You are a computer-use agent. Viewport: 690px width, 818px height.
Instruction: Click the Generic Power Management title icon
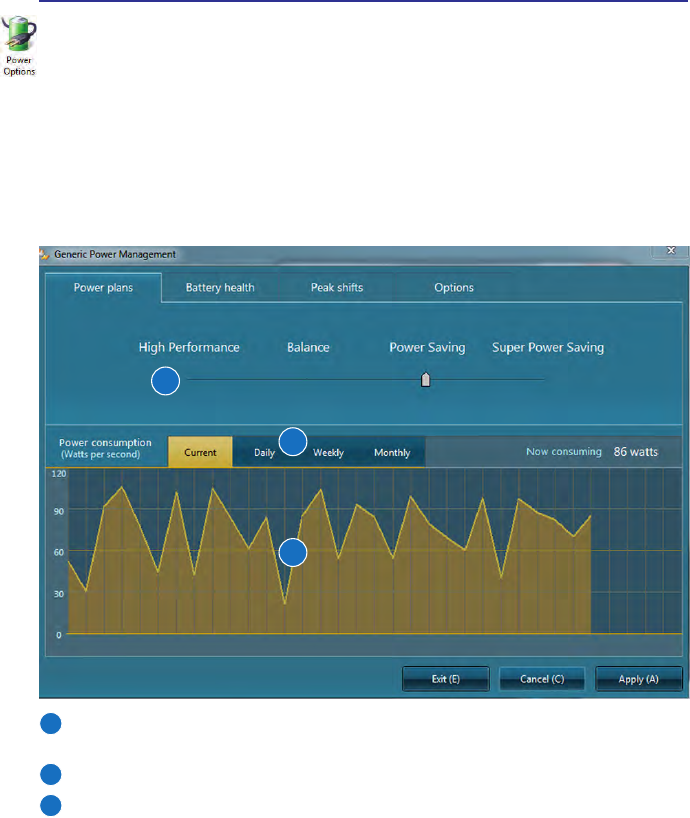(x=44, y=255)
